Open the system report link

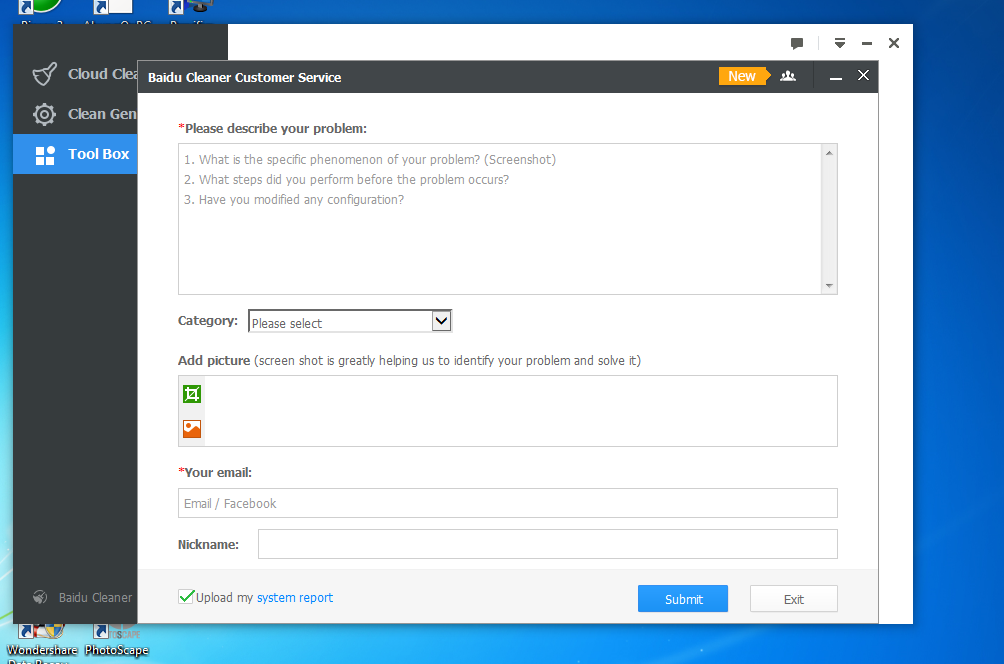(295, 597)
